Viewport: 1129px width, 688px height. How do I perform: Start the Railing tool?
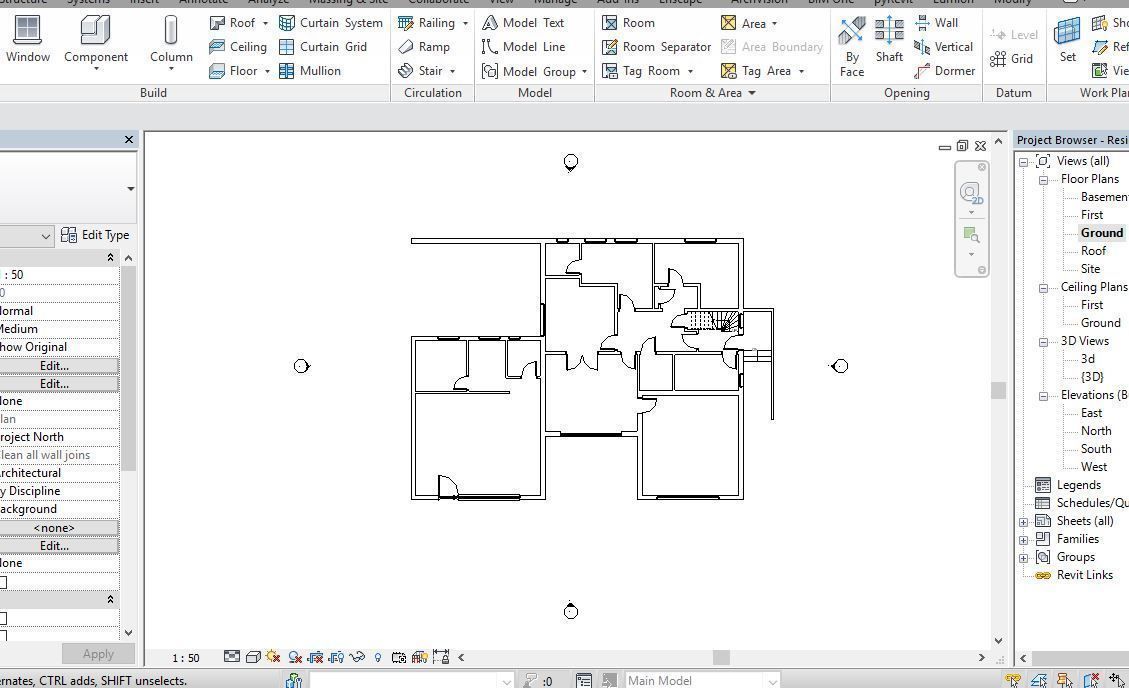426,23
